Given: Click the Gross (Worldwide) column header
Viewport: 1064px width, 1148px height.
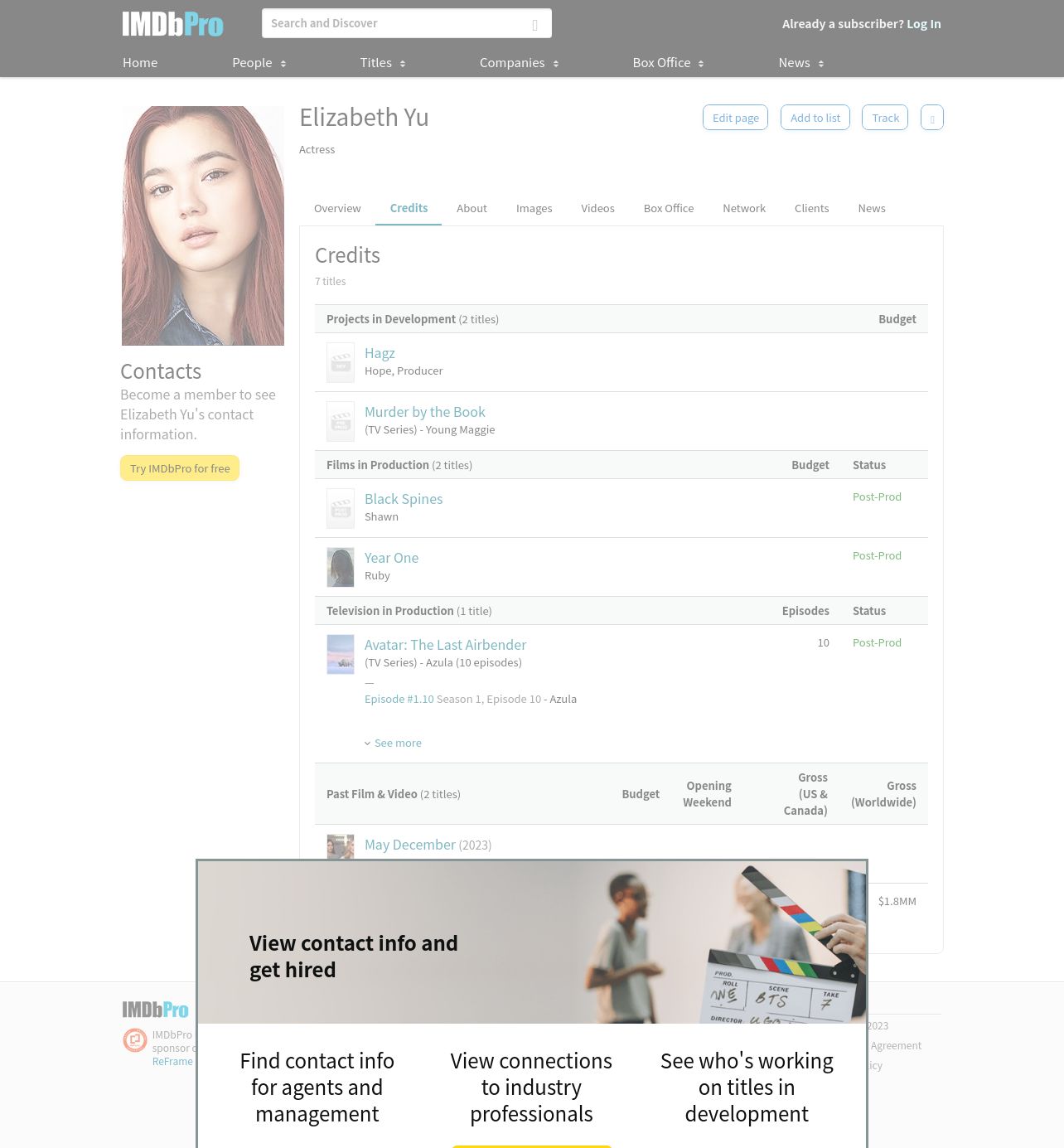Looking at the screenshot, I should point(883,794).
